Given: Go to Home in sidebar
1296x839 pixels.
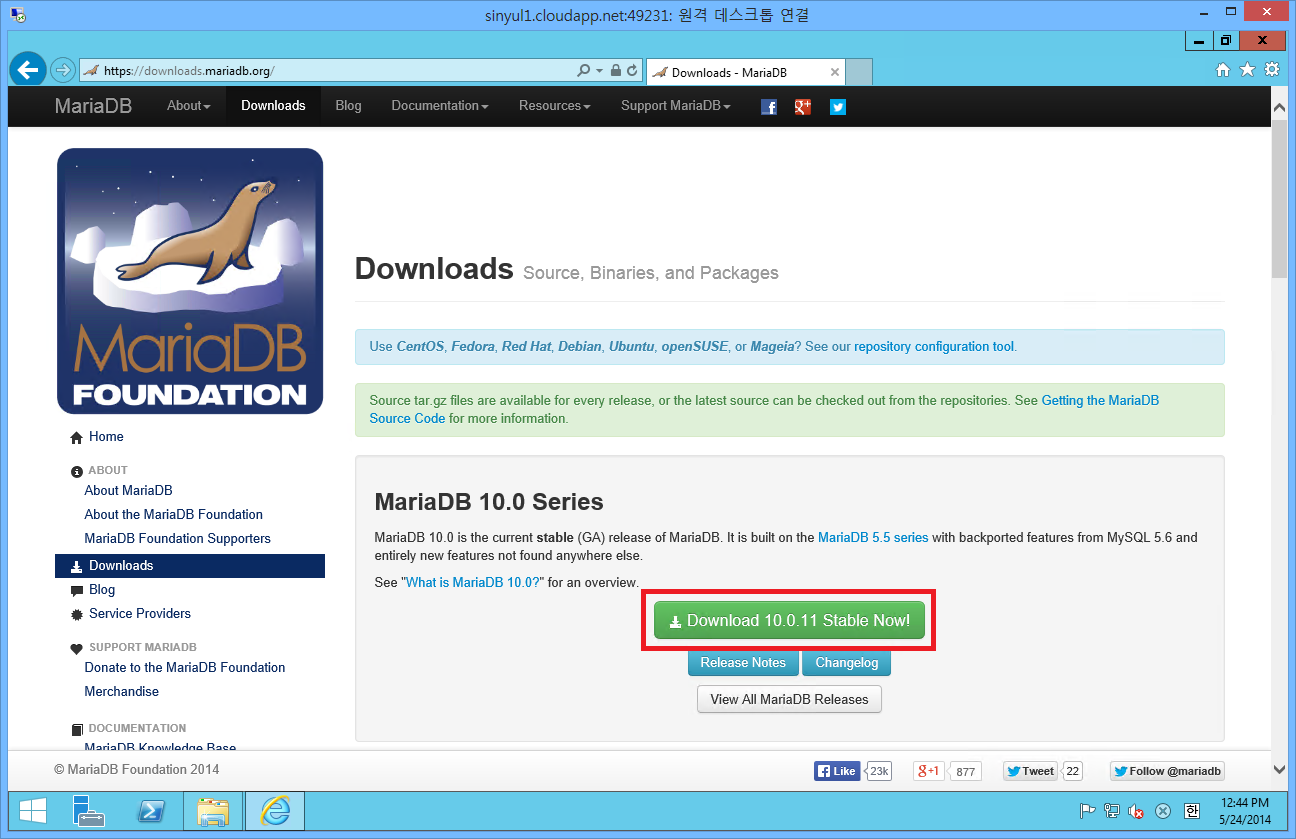Looking at the screenshot, I should point(106,437).
